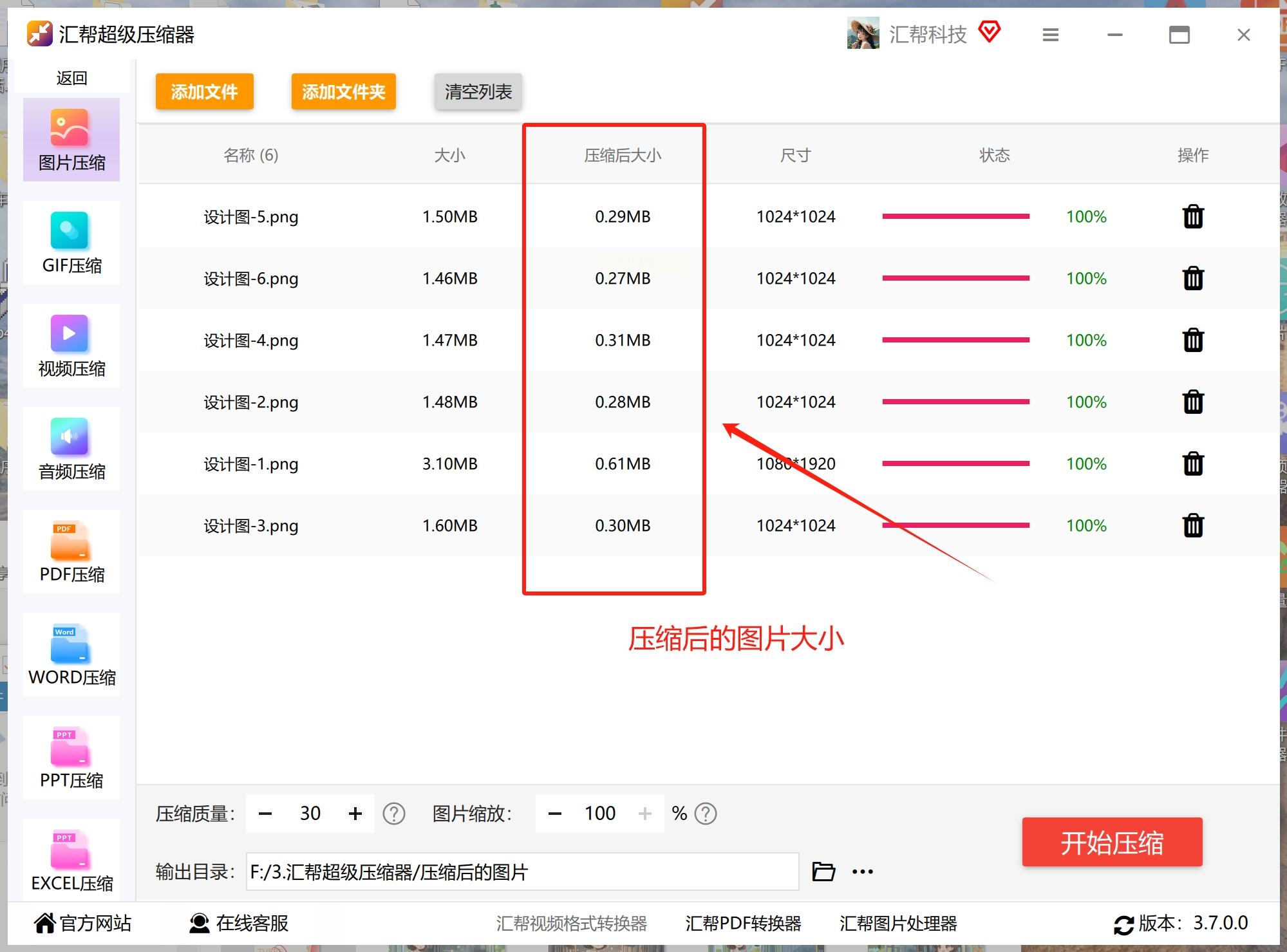Switch to 视频压缩 mode
Image resolution: width=1287 pixels, height=952 pixels.
coord(71,346)
